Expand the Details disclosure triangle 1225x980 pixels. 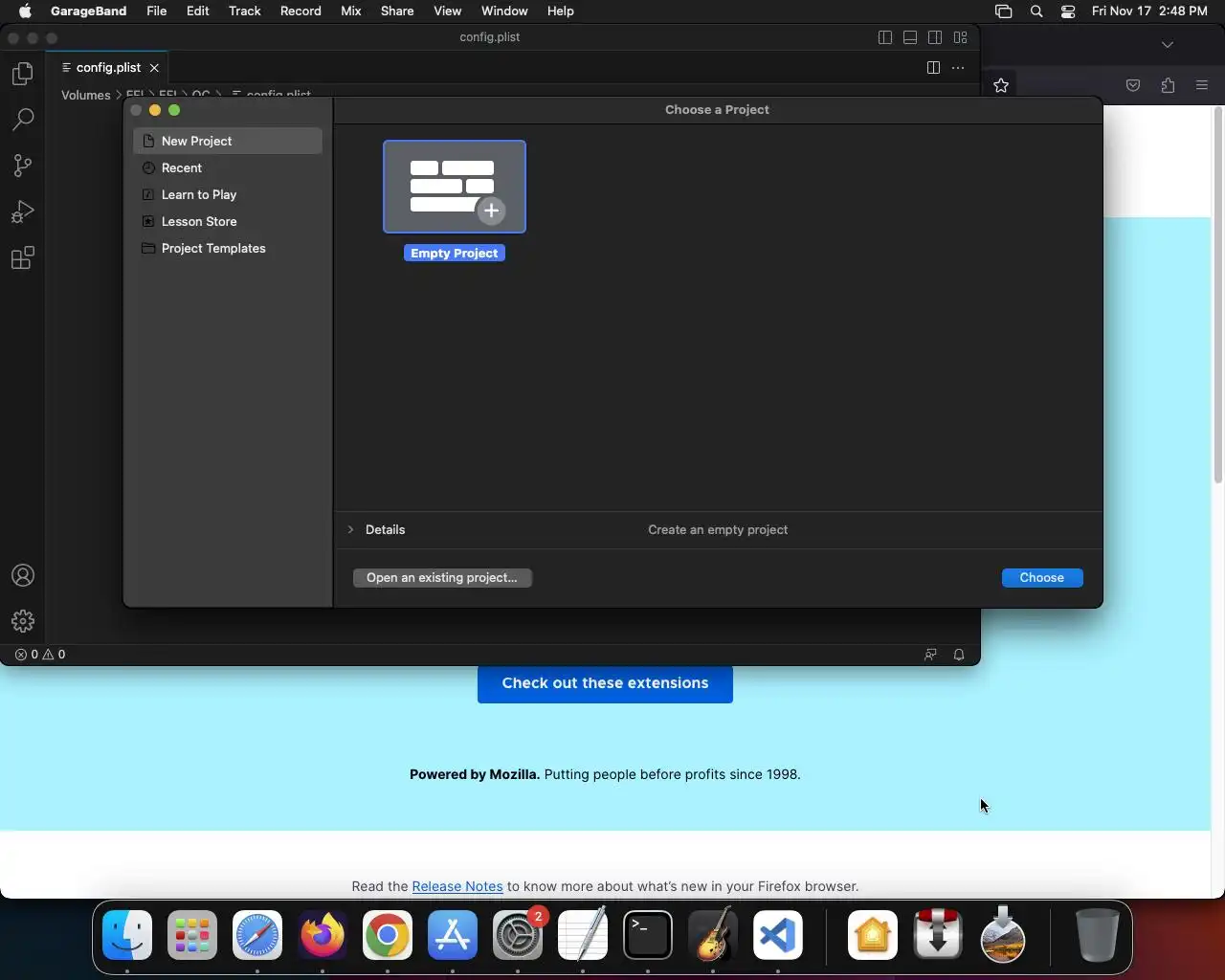pyautogui.click(x=350, y=529)
